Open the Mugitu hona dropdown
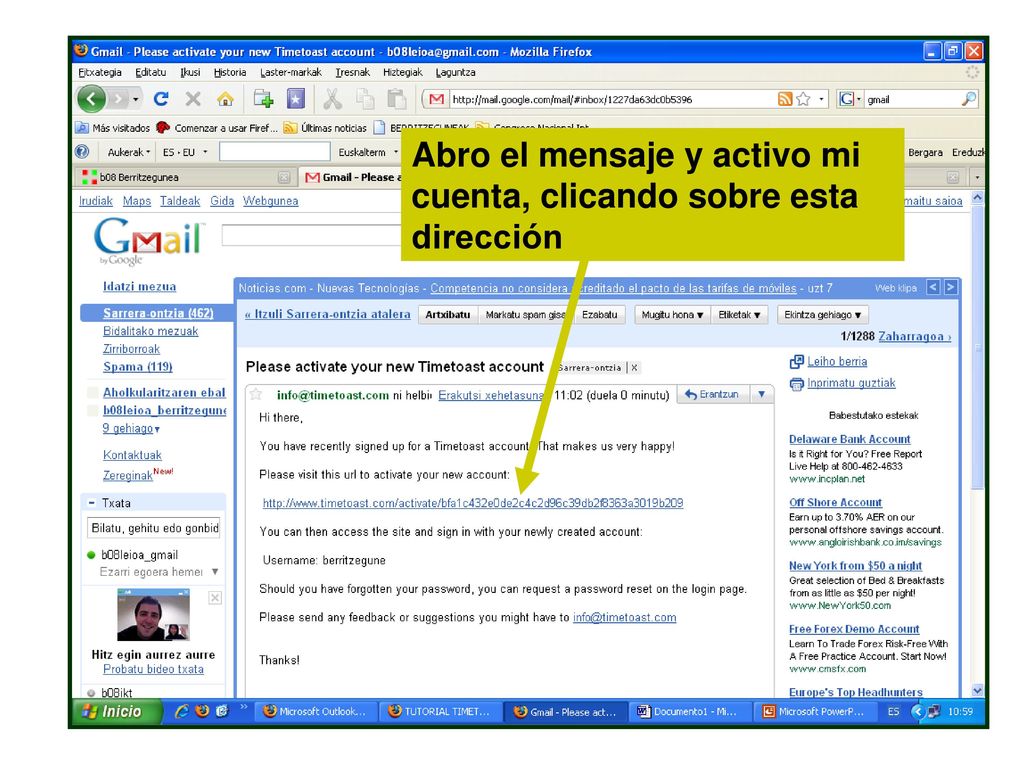Image resolution: width=1024 pixels, height=768 pixels. coord(672,315)
